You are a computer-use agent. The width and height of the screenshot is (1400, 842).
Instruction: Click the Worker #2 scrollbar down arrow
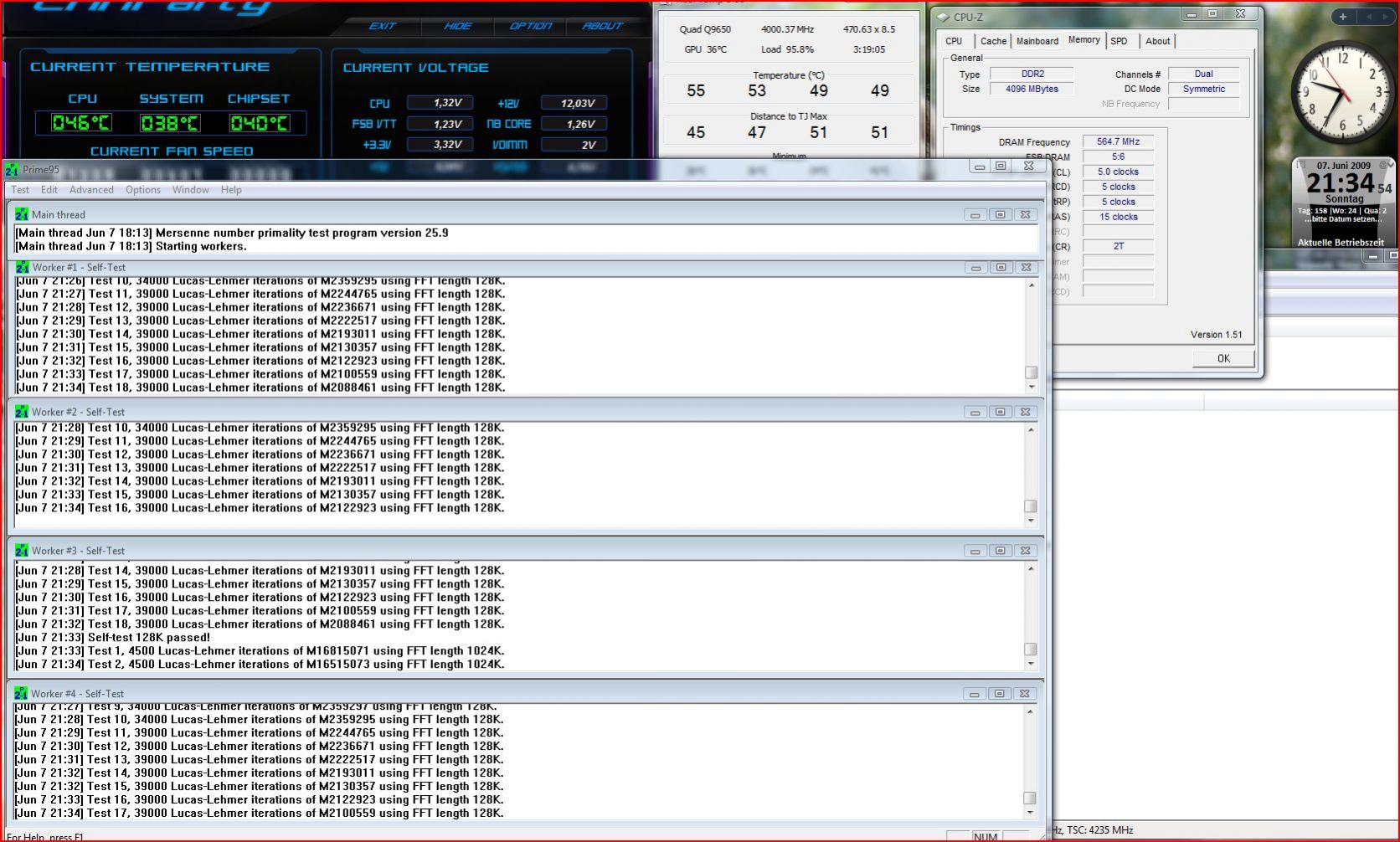click(1031, 521)
